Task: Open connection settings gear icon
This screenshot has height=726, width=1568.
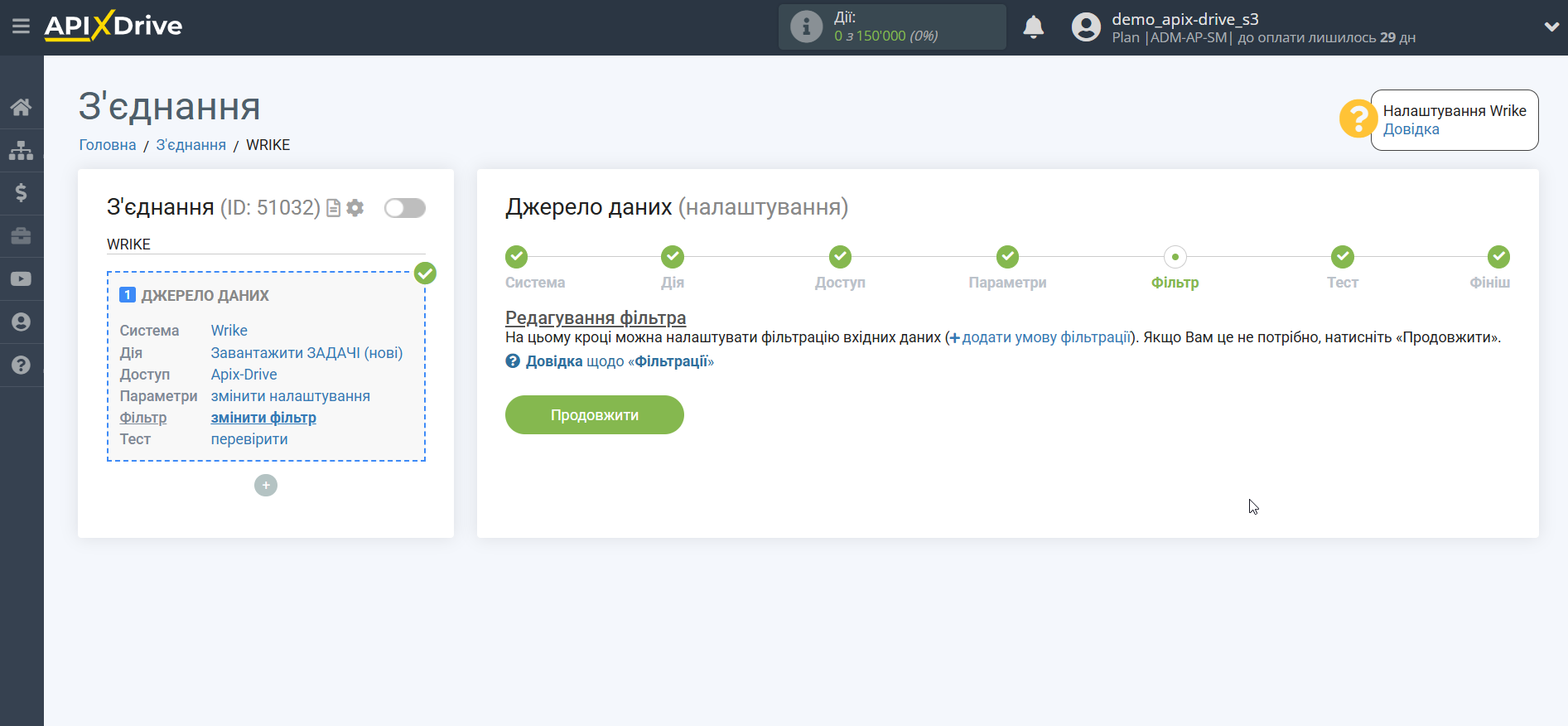Action: pos(355,208)
